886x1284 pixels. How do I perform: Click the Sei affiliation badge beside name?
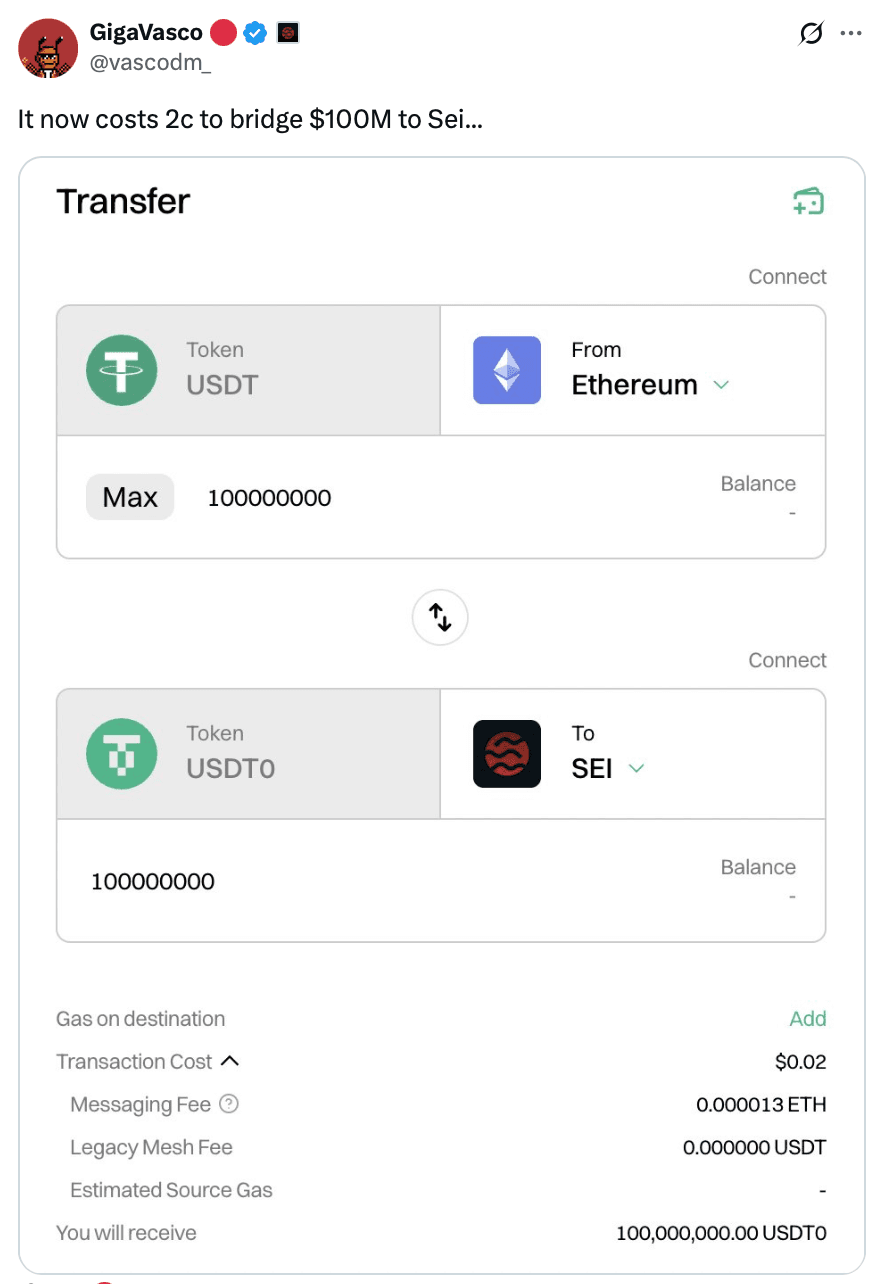point(289,33)
